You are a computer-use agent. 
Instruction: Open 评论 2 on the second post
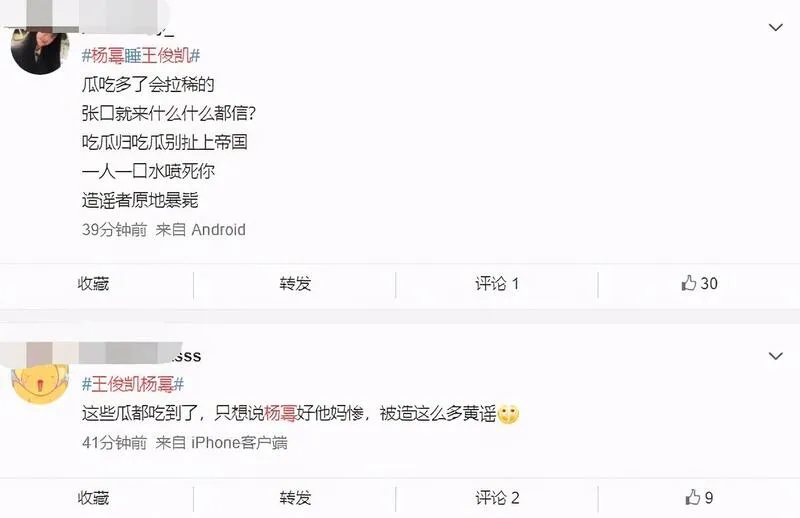497,498
